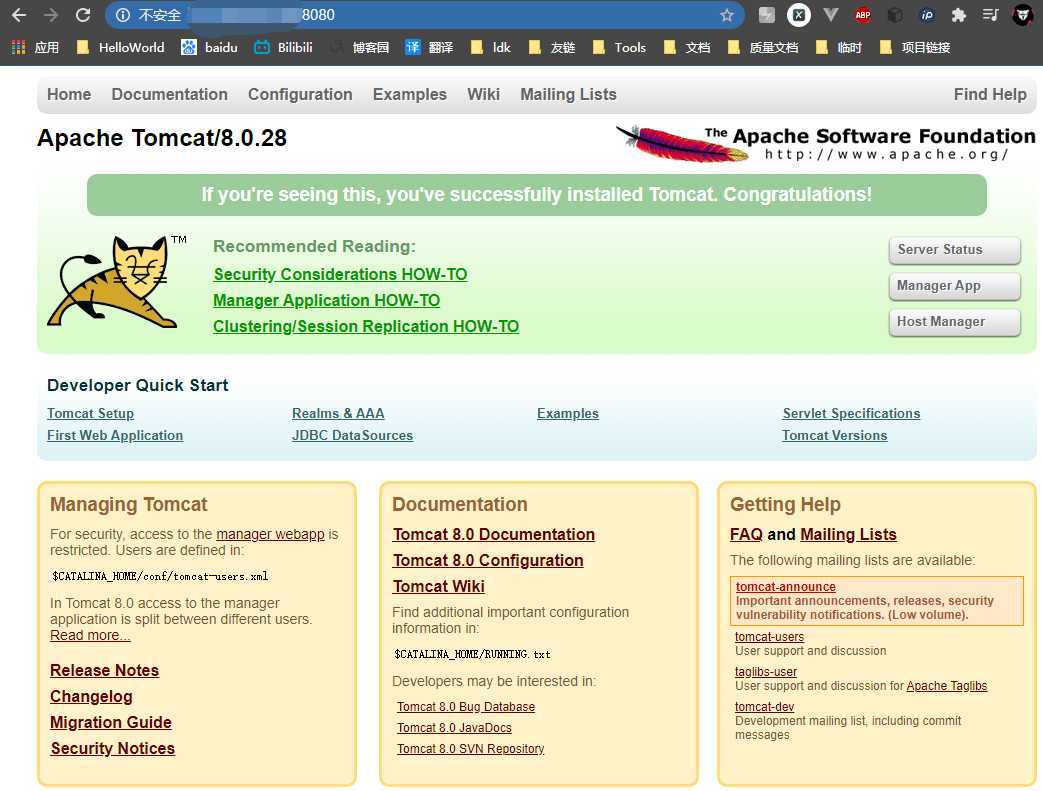Open the Examples link under Developer Quick Start
The height and width of the screenshot is (791, 1043).
click(x=568, y=413)
